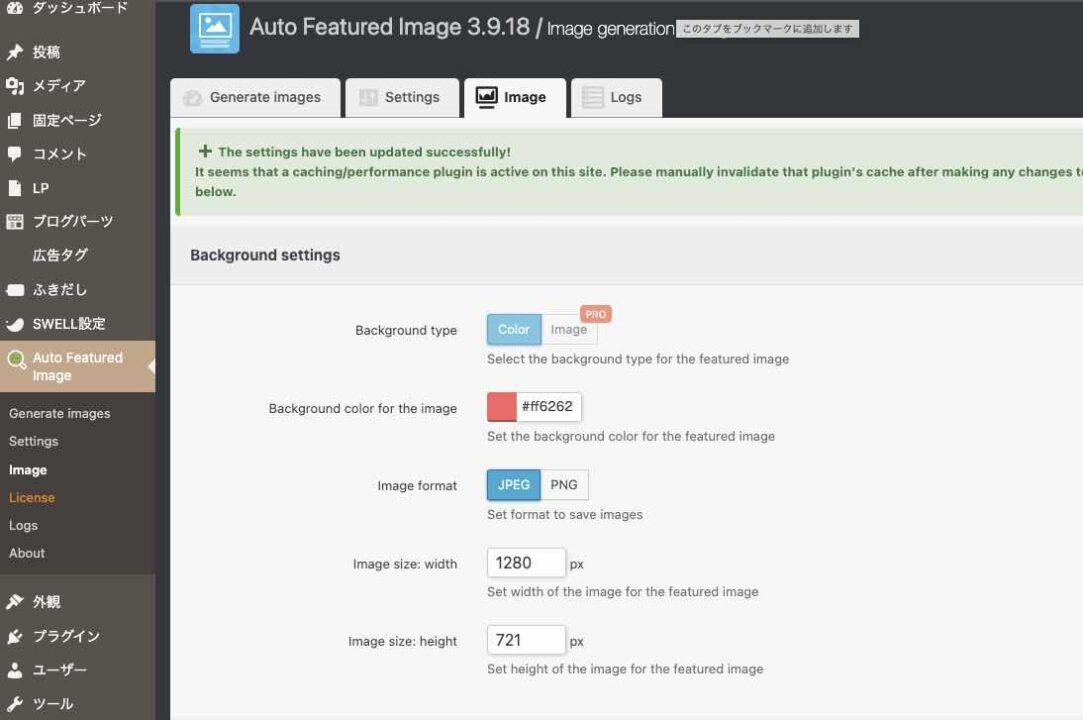Click the pages icon beside 固定ページ
1083x720 pixels.
[15, 120]
